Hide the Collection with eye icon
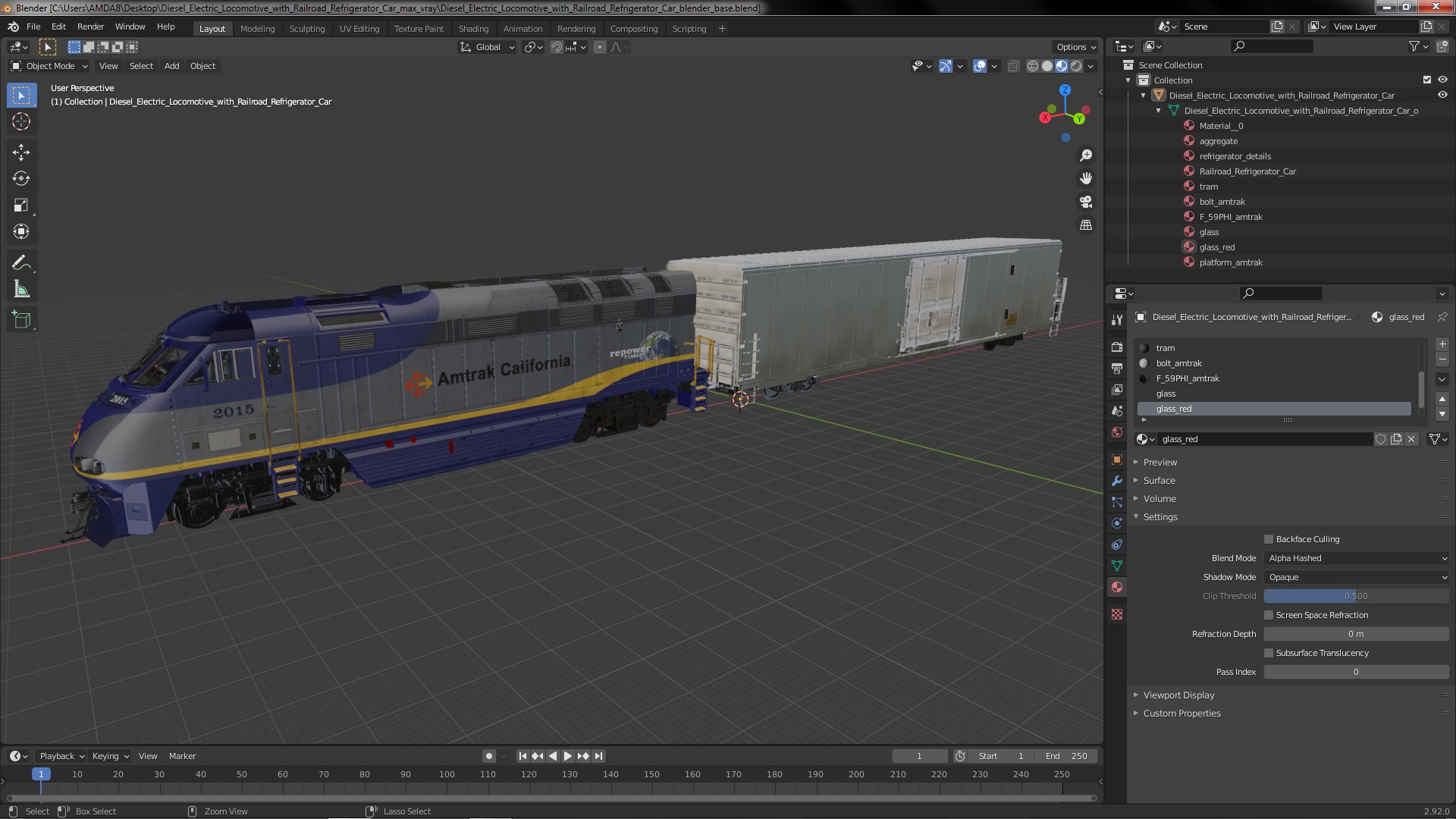 coord(1442,80)
